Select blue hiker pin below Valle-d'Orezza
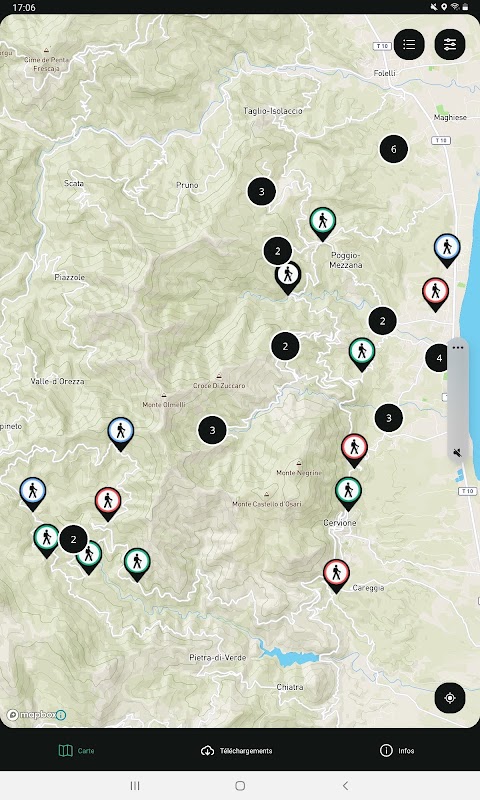The image size is (480, 800). click(x=120, y=434)
